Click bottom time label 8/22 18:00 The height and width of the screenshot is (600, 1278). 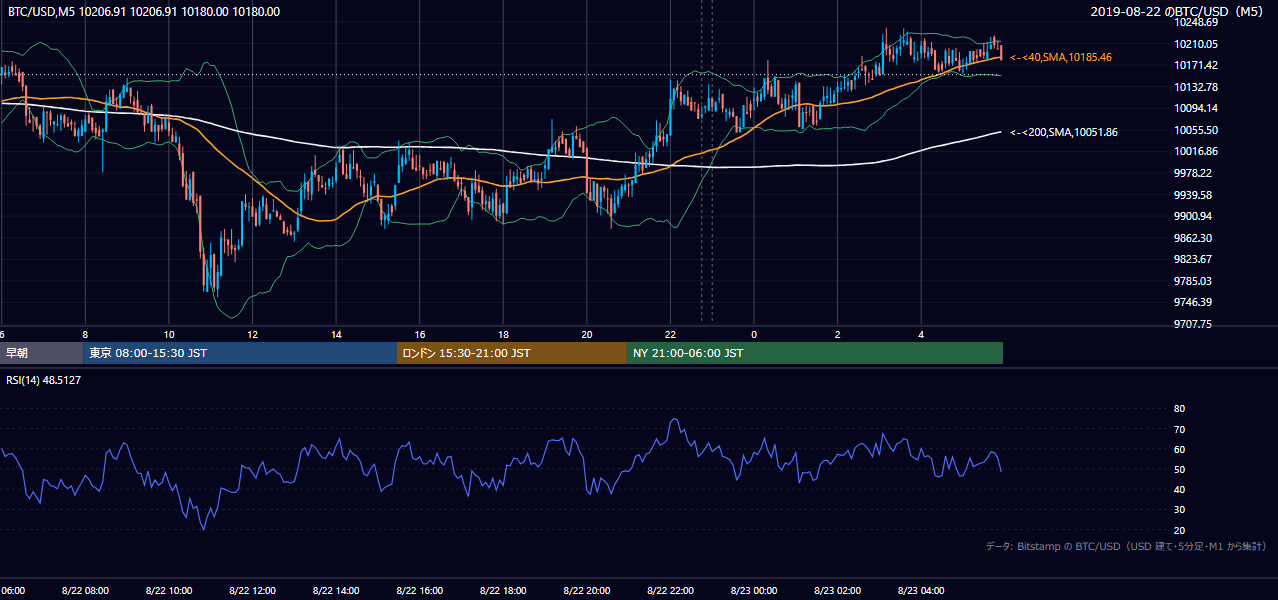tap(503, 591)
